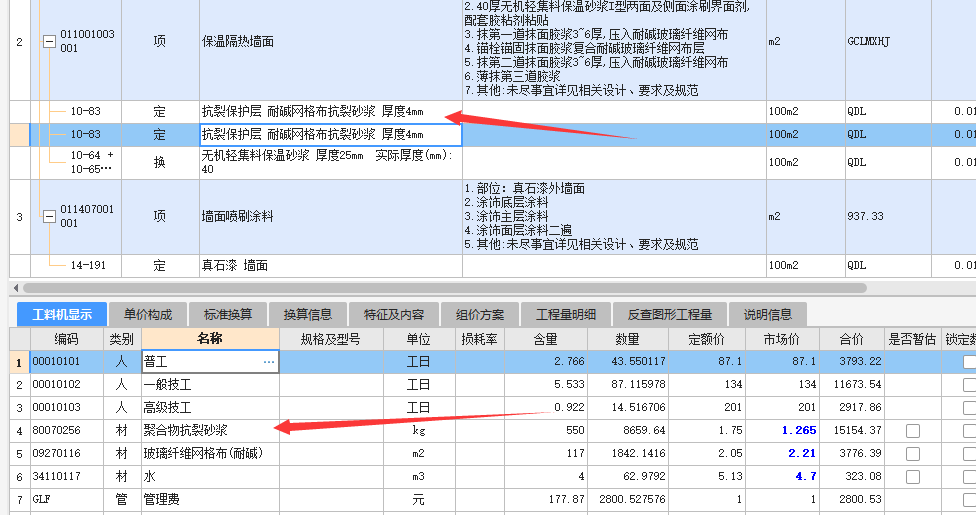Open the ellipsis browse button beside 普工
Viewport: 976px width, 515px height.
pos(268,362)
